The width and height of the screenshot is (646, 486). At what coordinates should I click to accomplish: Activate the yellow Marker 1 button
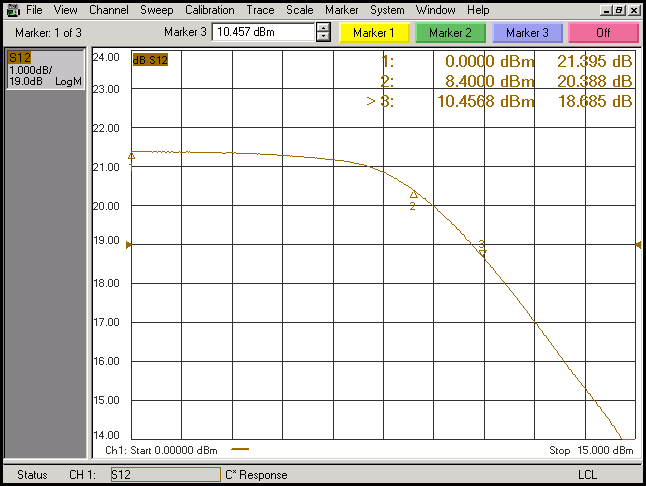click(x=374, y=33)
